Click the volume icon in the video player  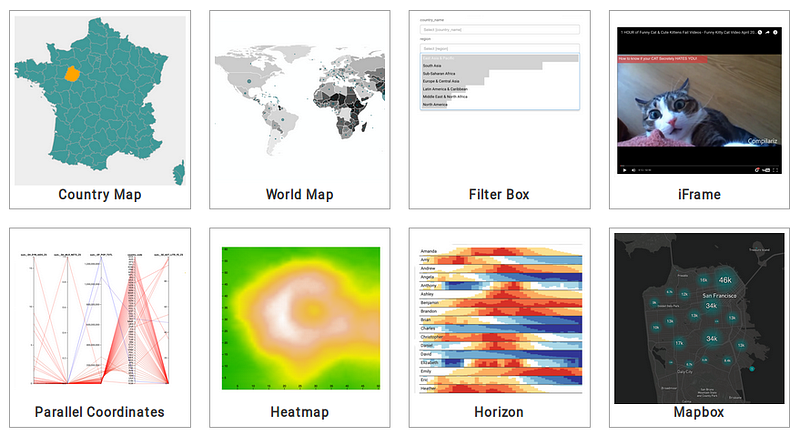[x=634, y=170]
